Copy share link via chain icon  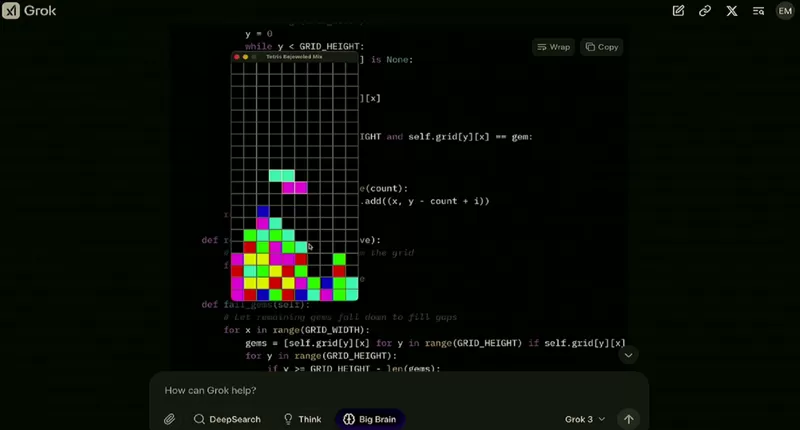[x=705, y=11]
